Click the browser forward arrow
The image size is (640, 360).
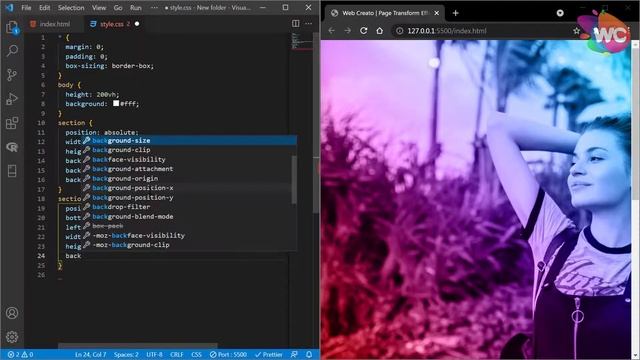(x=347, y=31)
